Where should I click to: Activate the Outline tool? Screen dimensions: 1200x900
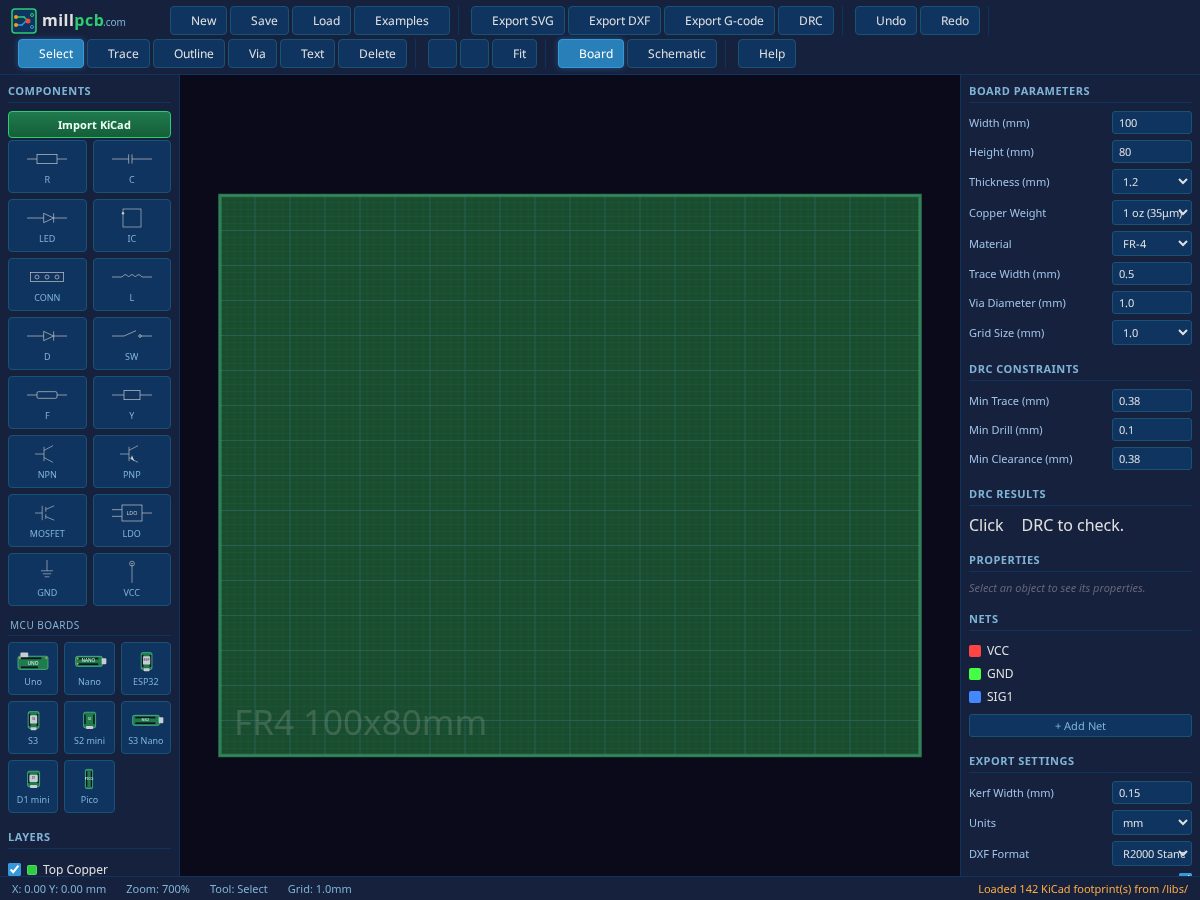189,54
